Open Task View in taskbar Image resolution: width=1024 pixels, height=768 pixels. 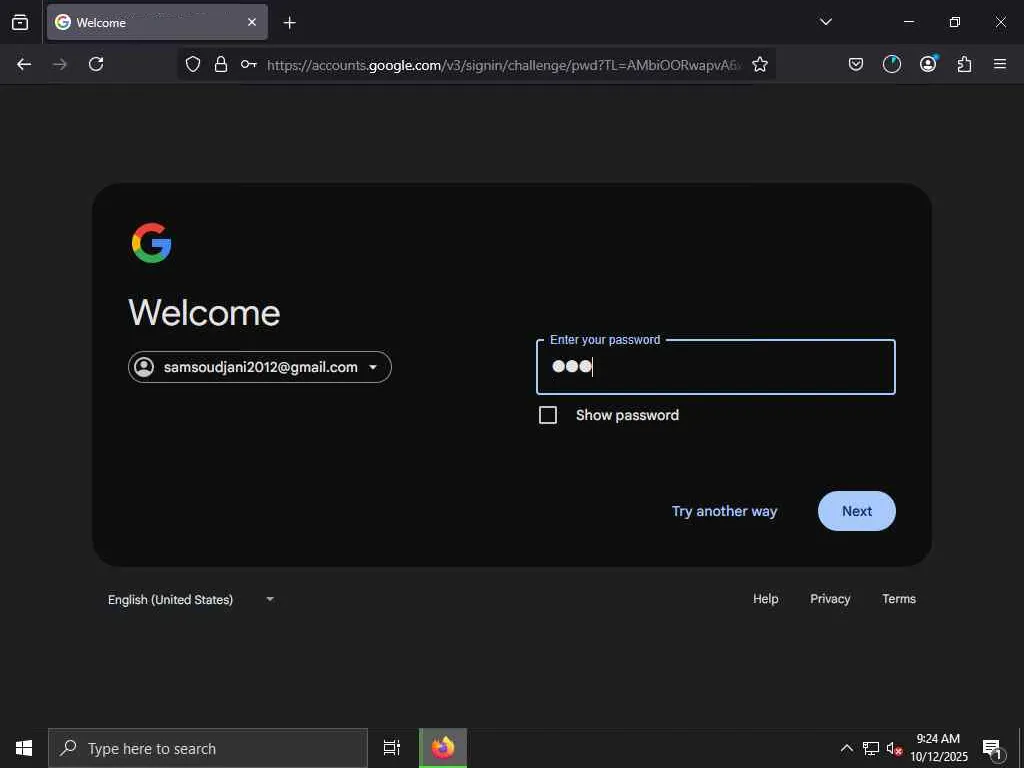(392, 748)
